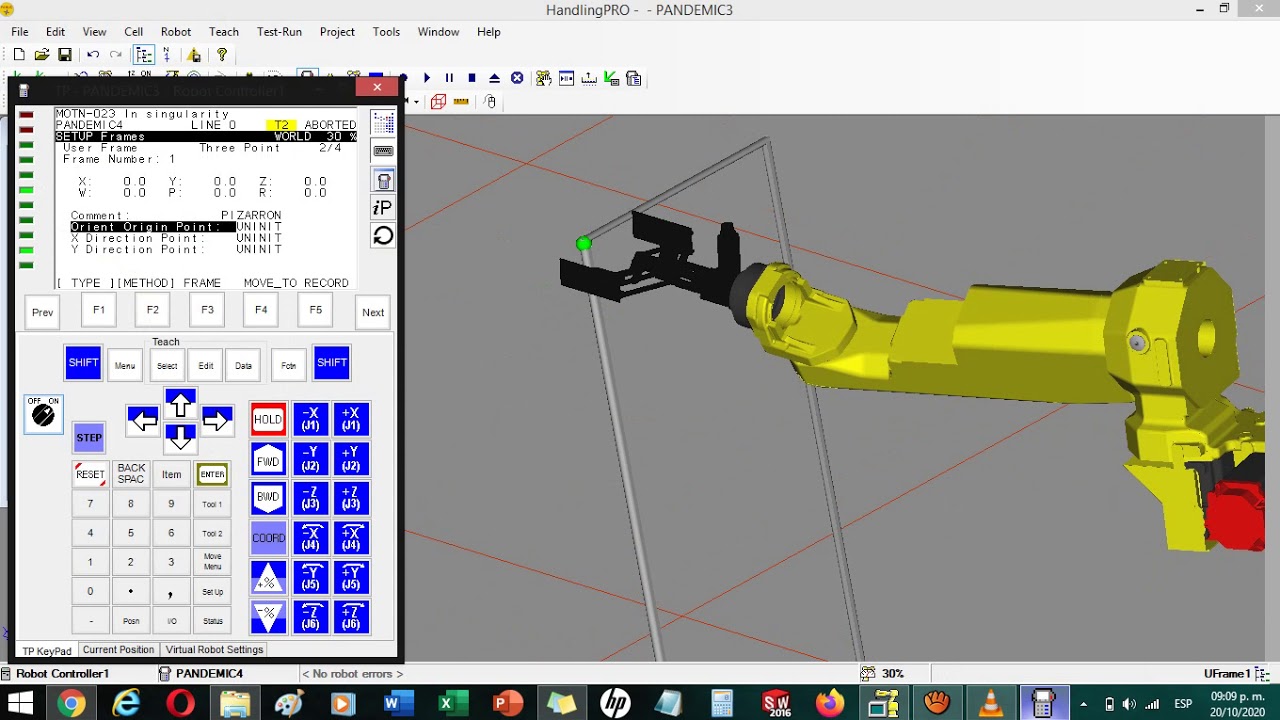The image size is (1280, 720).
Task: Click the Prev key on pendant
Action: click(x=42, y=312)
